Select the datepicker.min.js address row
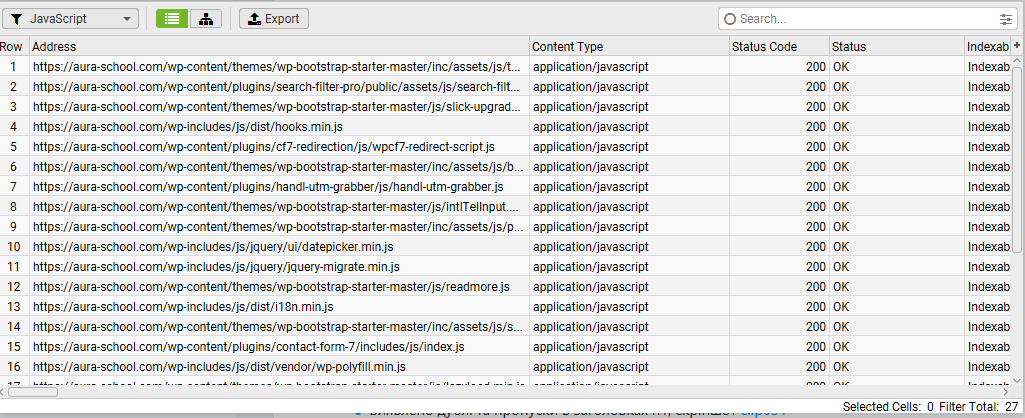 coord(279,247)
